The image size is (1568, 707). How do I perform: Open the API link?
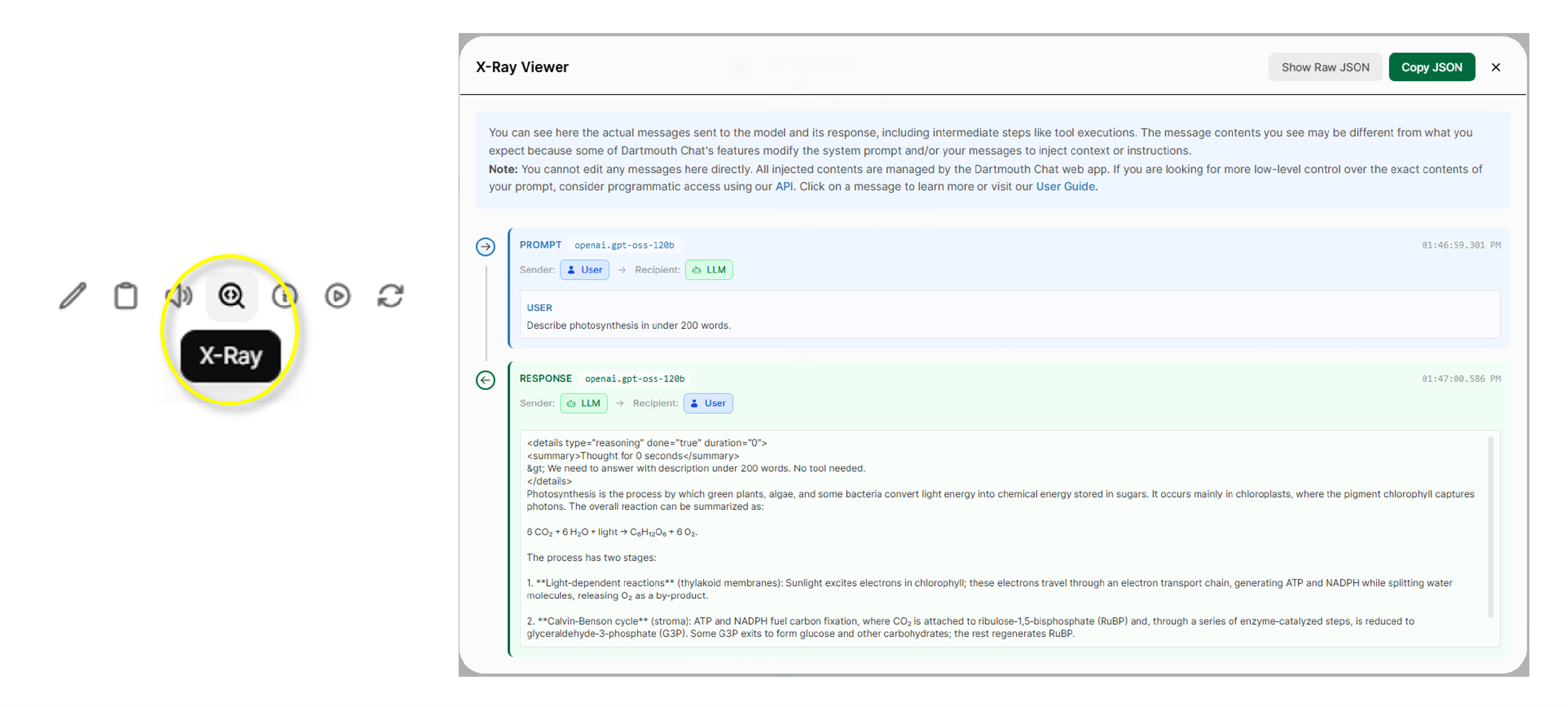(783, 186)
